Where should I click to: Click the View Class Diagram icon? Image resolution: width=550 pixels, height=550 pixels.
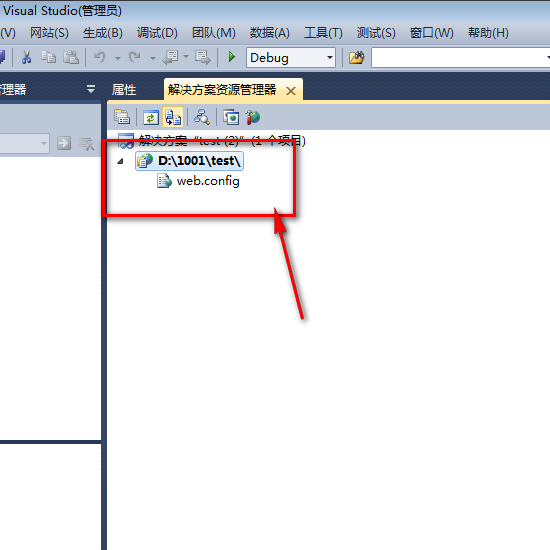[x=202, y=117]
